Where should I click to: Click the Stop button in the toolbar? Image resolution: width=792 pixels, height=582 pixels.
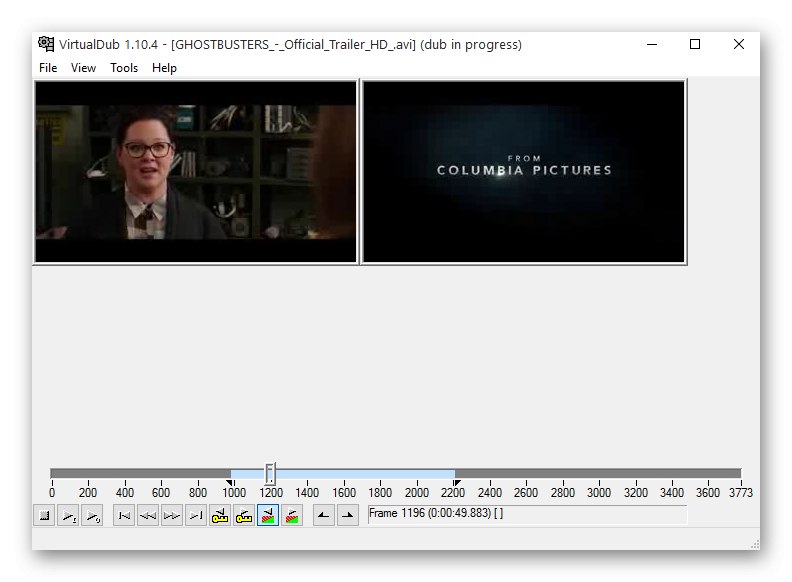coord(44,516)
